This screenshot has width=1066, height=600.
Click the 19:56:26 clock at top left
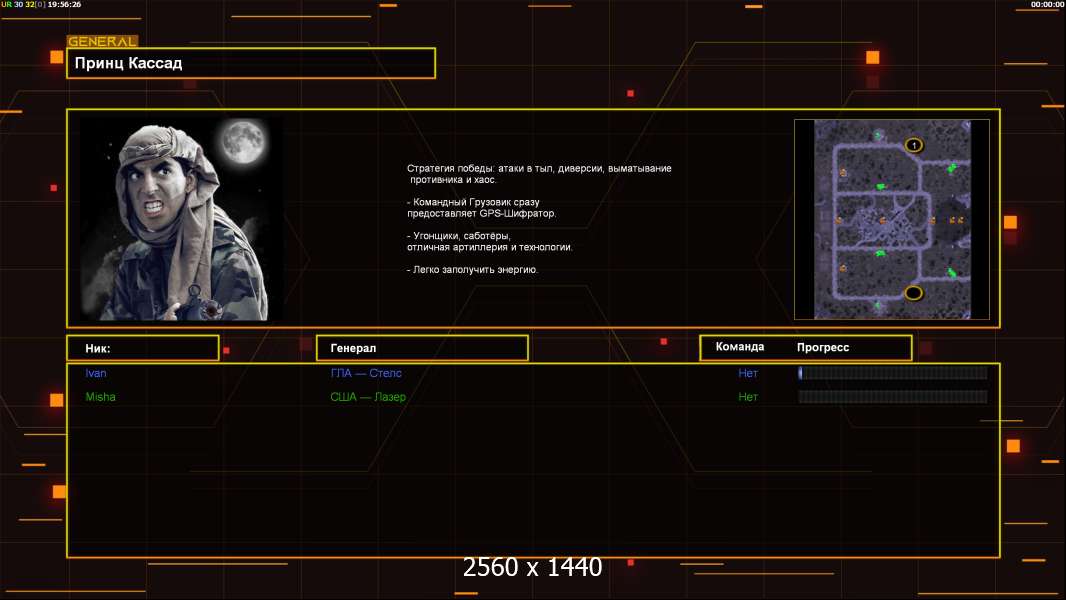click(64, 5)
